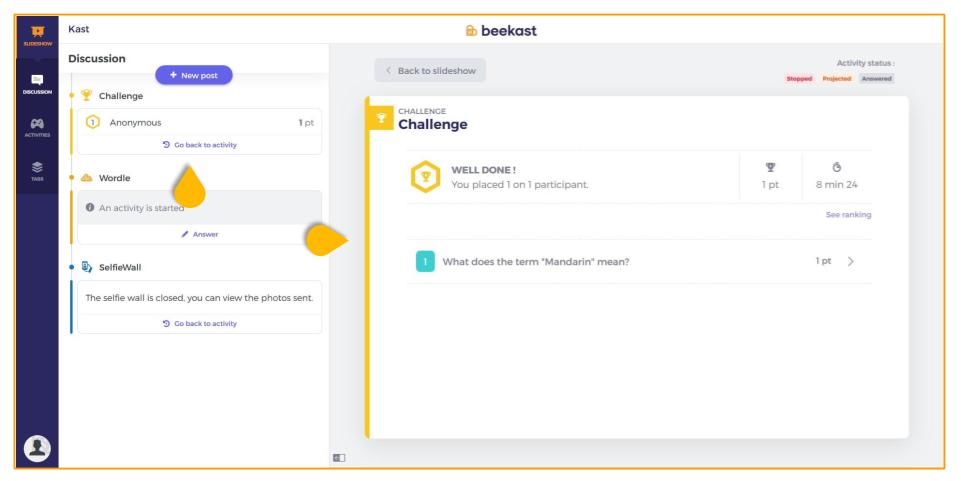Viewport: 961px width, 481px height.
Task: Click the Back to slideshow button
Action: click(430, 70)
